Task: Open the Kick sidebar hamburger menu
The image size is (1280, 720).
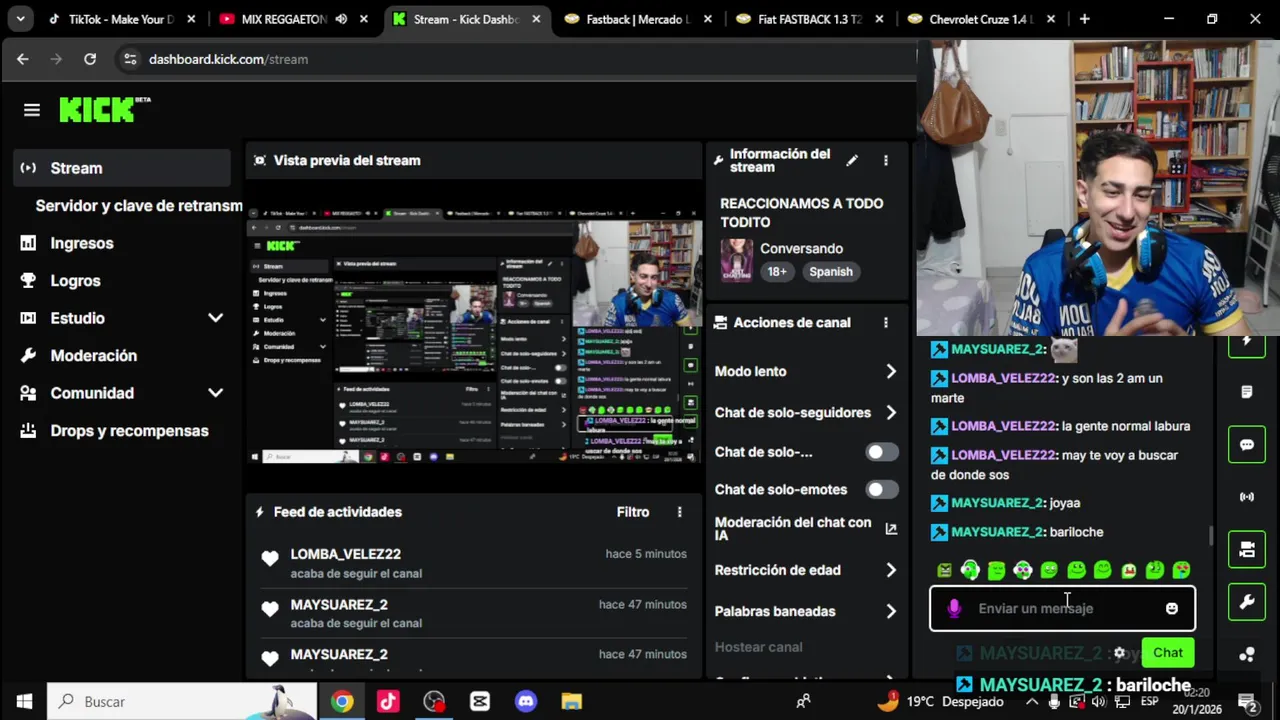Action: tap(32, 110)
